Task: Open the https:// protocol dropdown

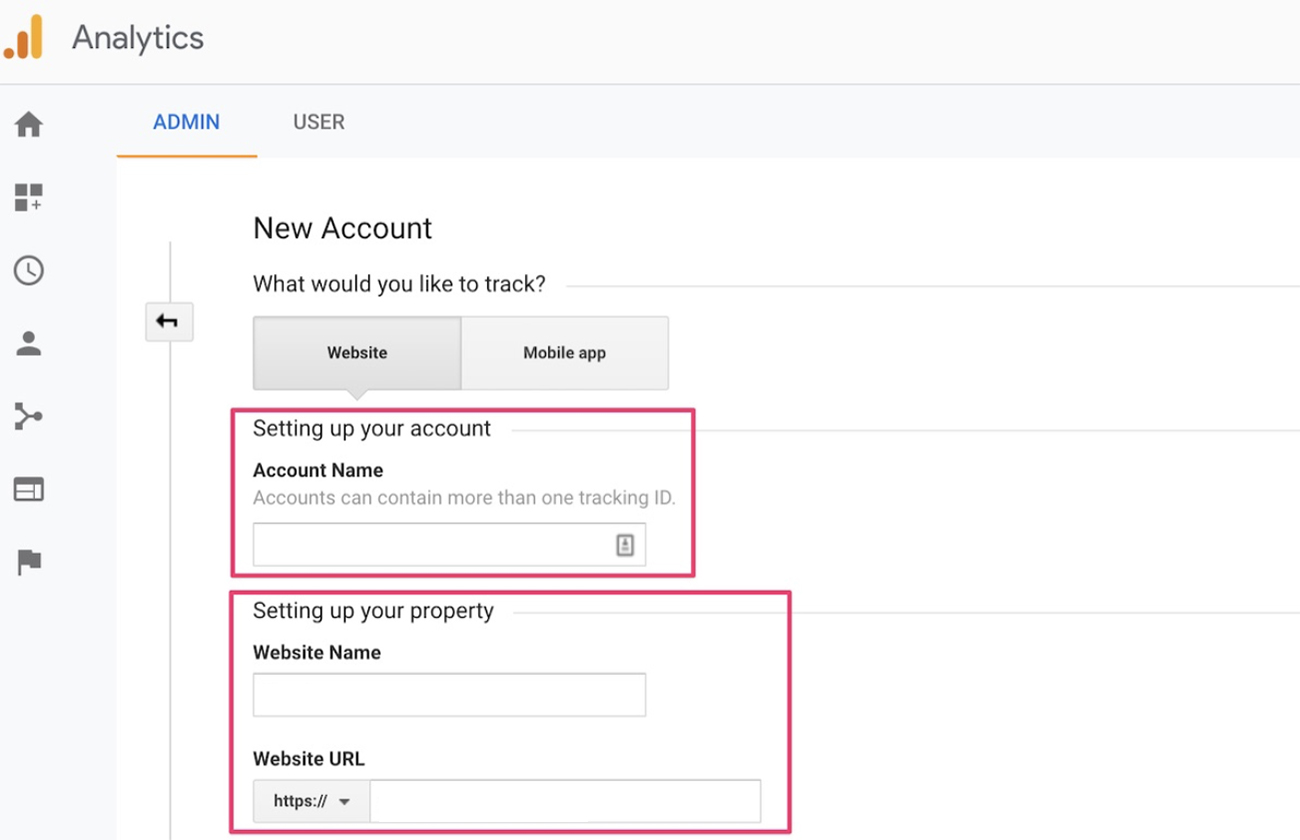Action: tap(312, 801)
